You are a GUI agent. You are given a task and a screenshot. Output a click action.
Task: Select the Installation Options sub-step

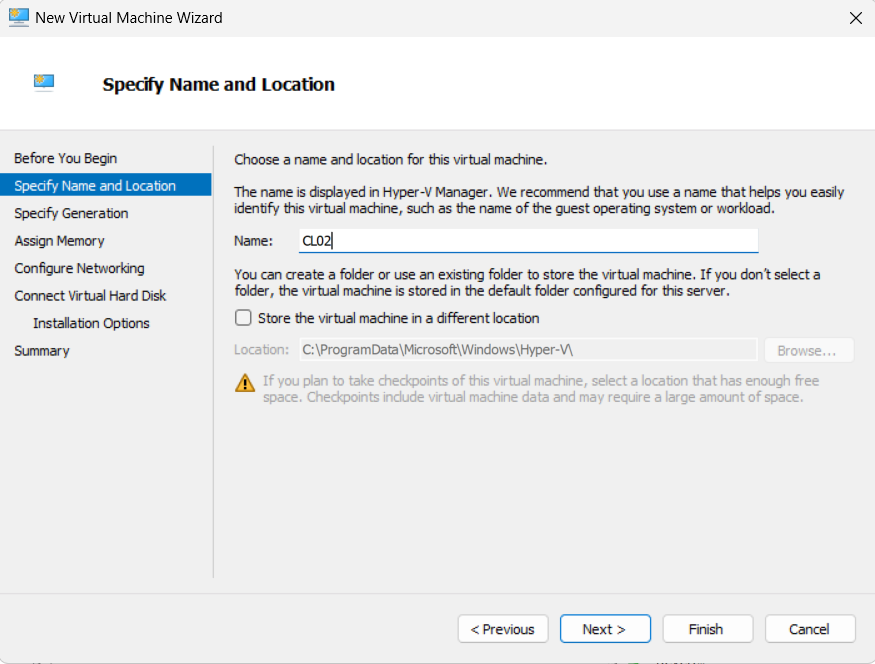point(91,323)
